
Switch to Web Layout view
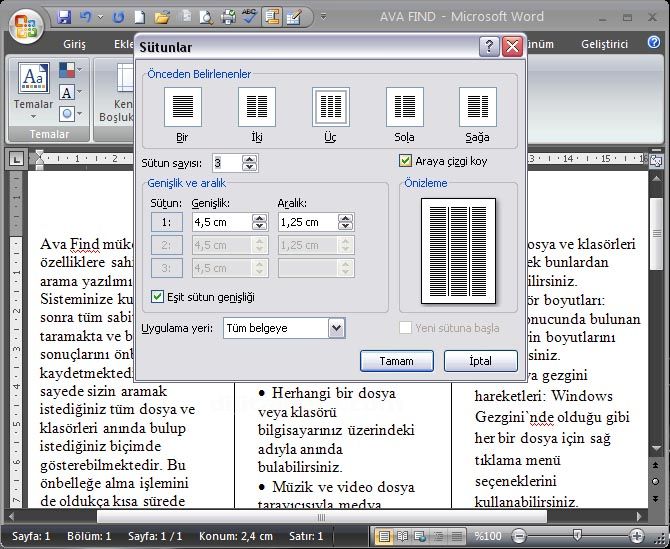pyautogui.click(x=420, y=536)
